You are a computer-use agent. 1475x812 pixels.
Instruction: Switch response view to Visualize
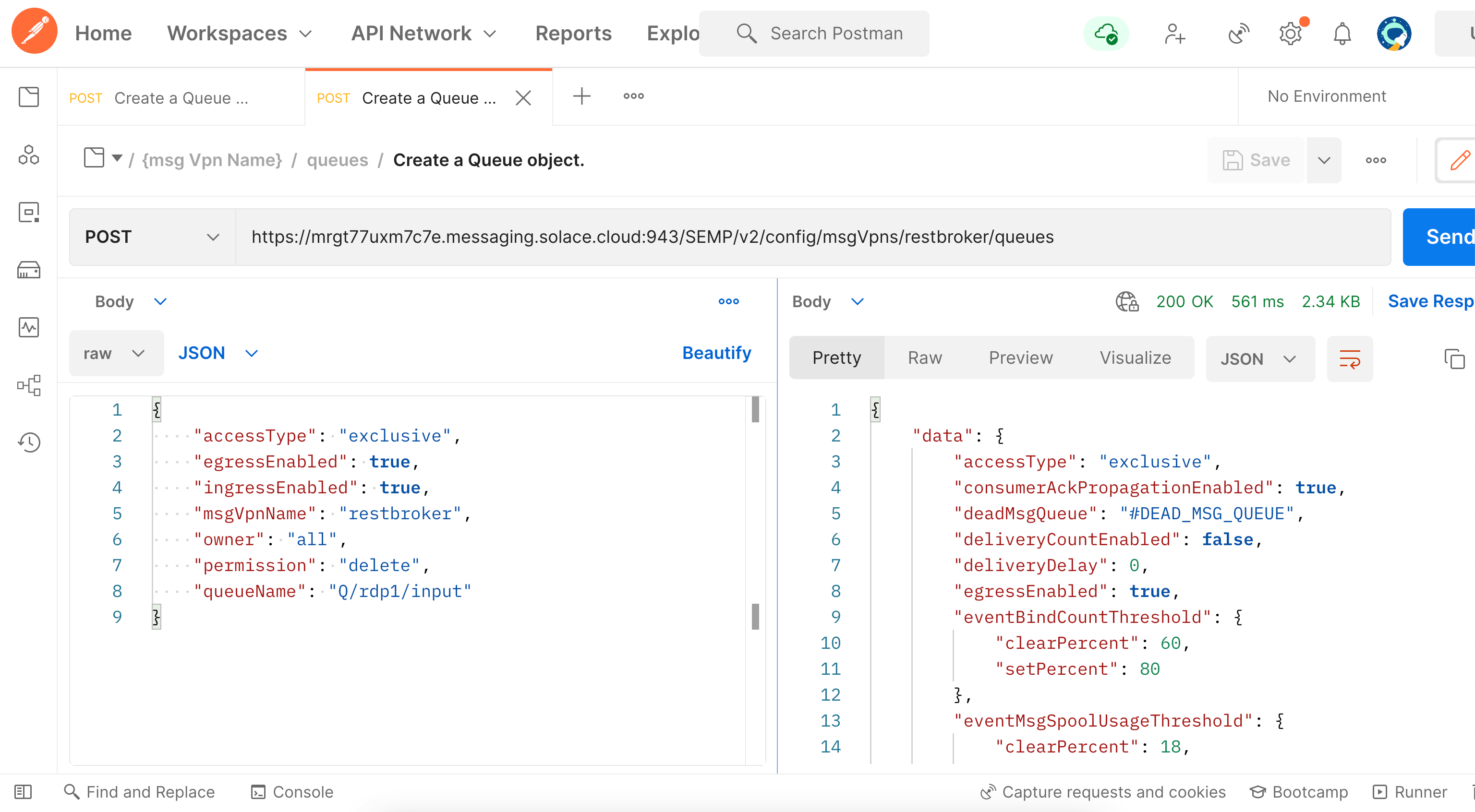(1135, 358)
